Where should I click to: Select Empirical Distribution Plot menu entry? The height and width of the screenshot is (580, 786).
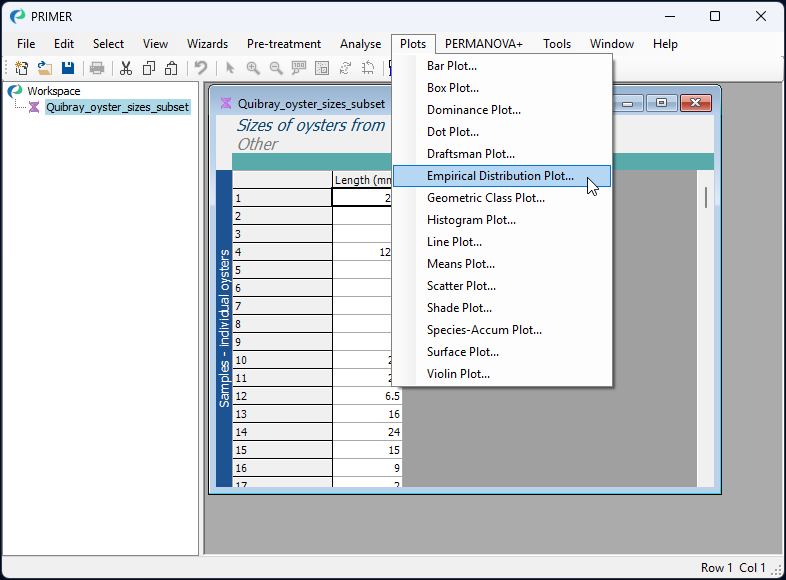click(500, 176)
